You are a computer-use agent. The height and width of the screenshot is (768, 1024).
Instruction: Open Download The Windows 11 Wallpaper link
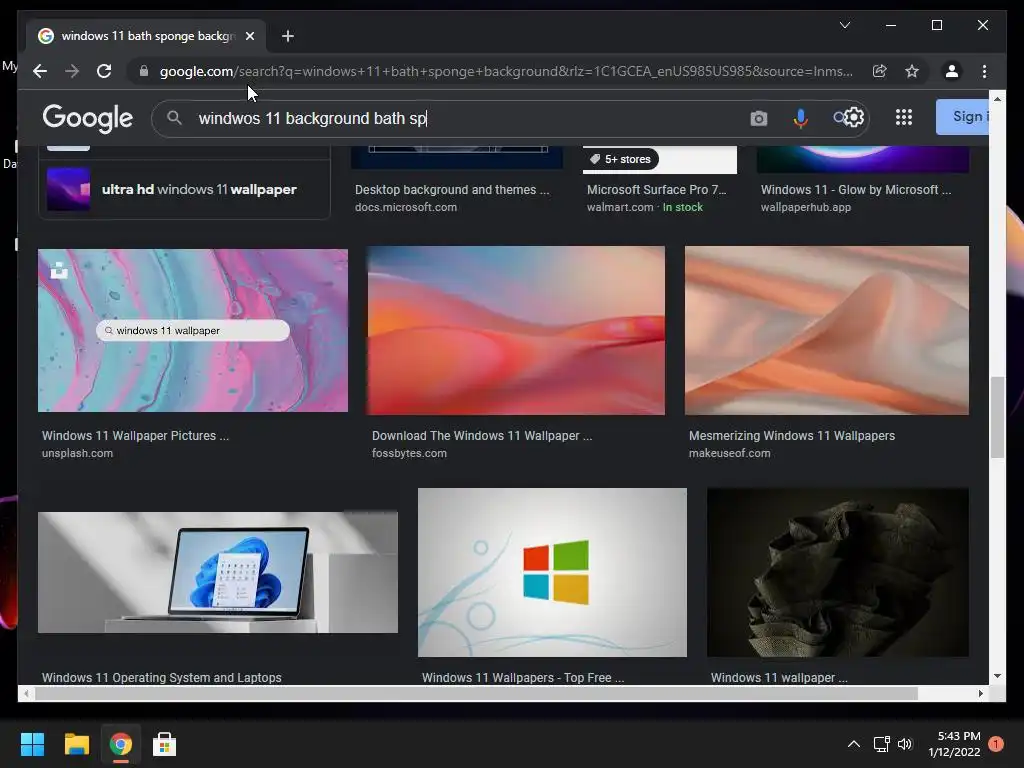click(x=482, y=436)
